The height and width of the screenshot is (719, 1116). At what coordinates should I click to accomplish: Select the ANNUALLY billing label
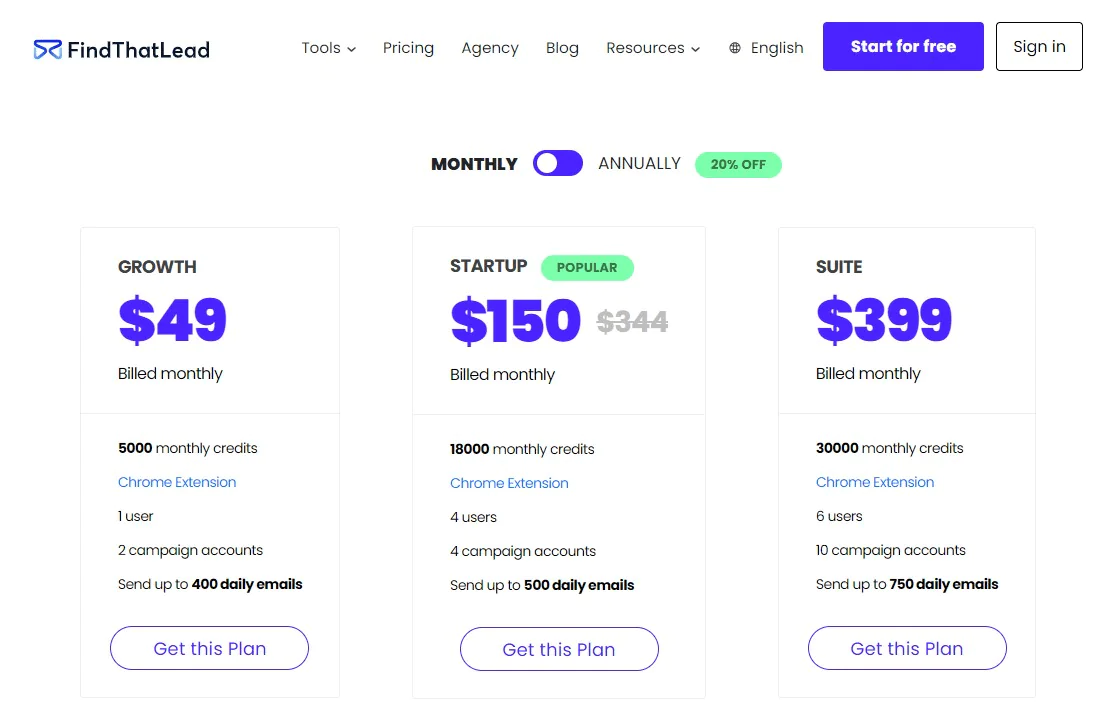coord(639,164)
